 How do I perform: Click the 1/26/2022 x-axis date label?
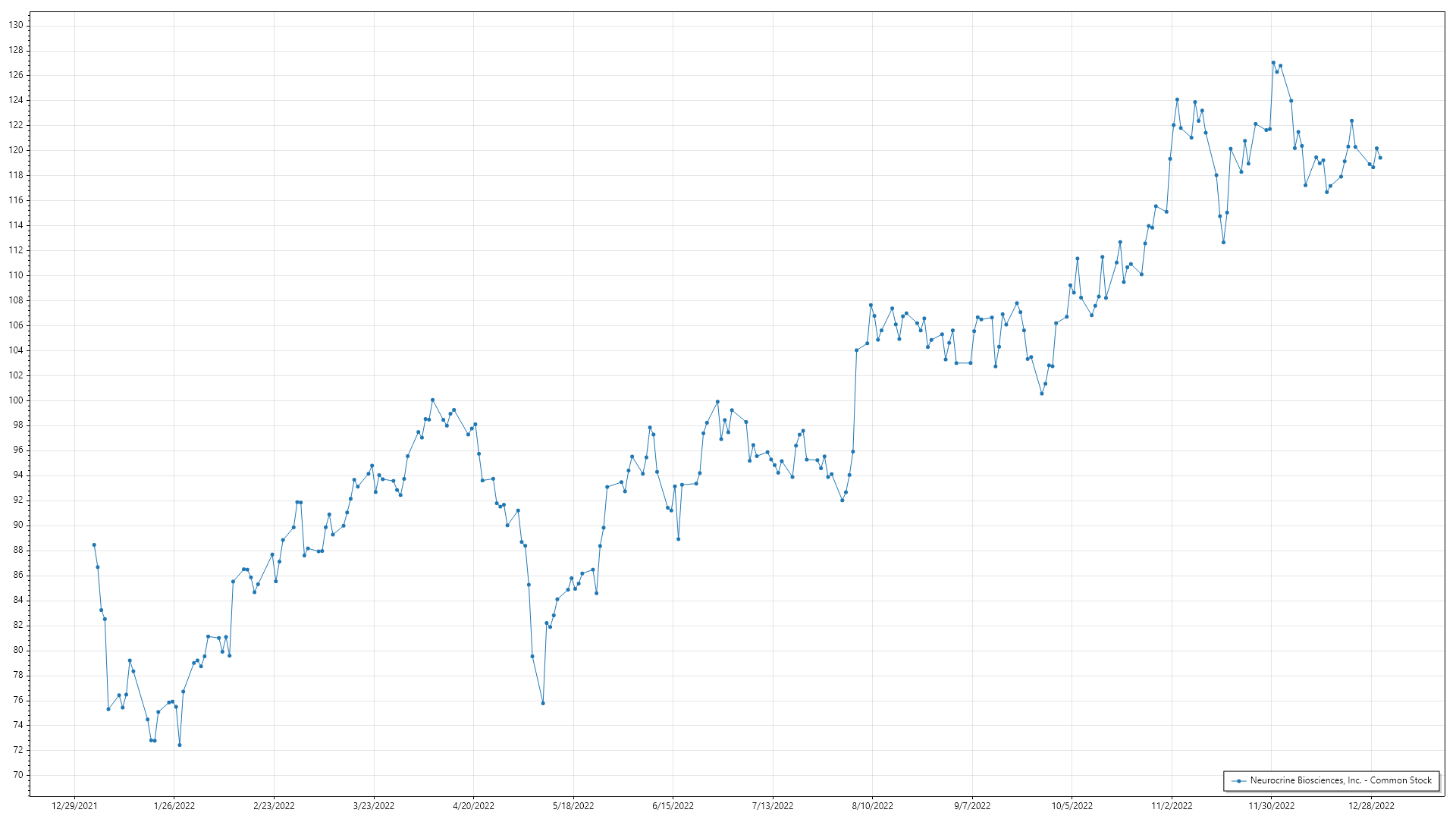tap(174, 806)
